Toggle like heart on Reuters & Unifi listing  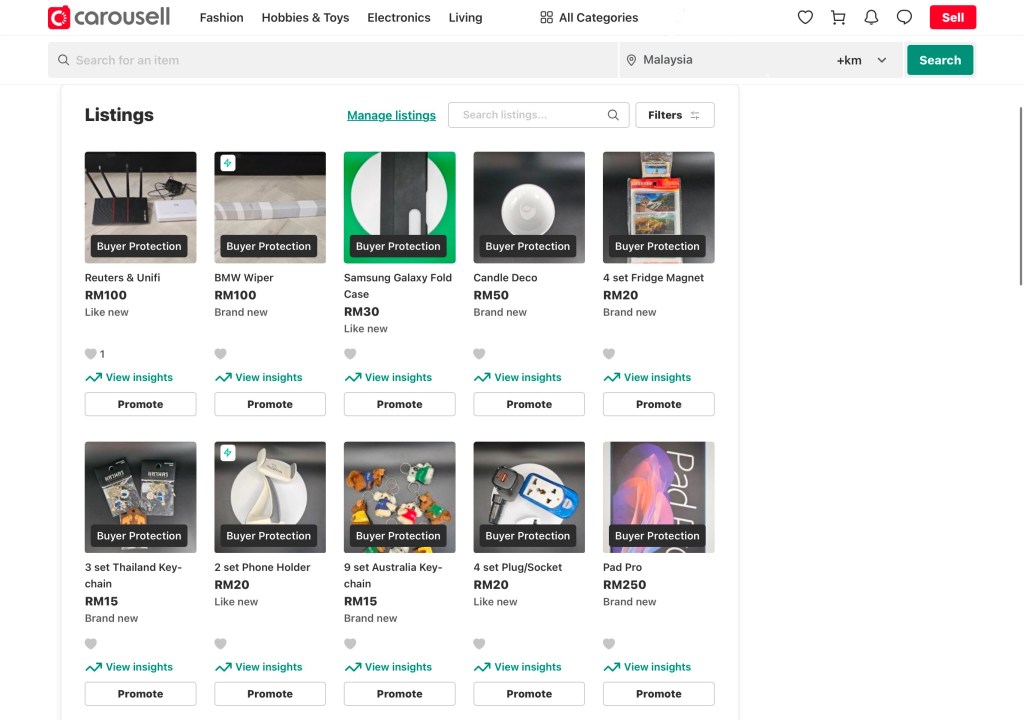click(x=91, y=354)
